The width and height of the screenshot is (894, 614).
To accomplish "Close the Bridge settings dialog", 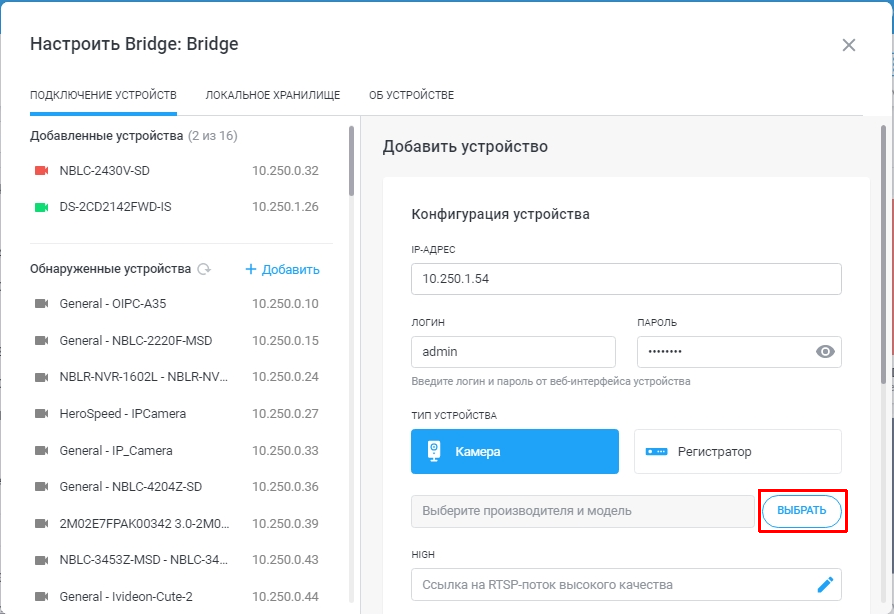I will [x=849, y=45].
